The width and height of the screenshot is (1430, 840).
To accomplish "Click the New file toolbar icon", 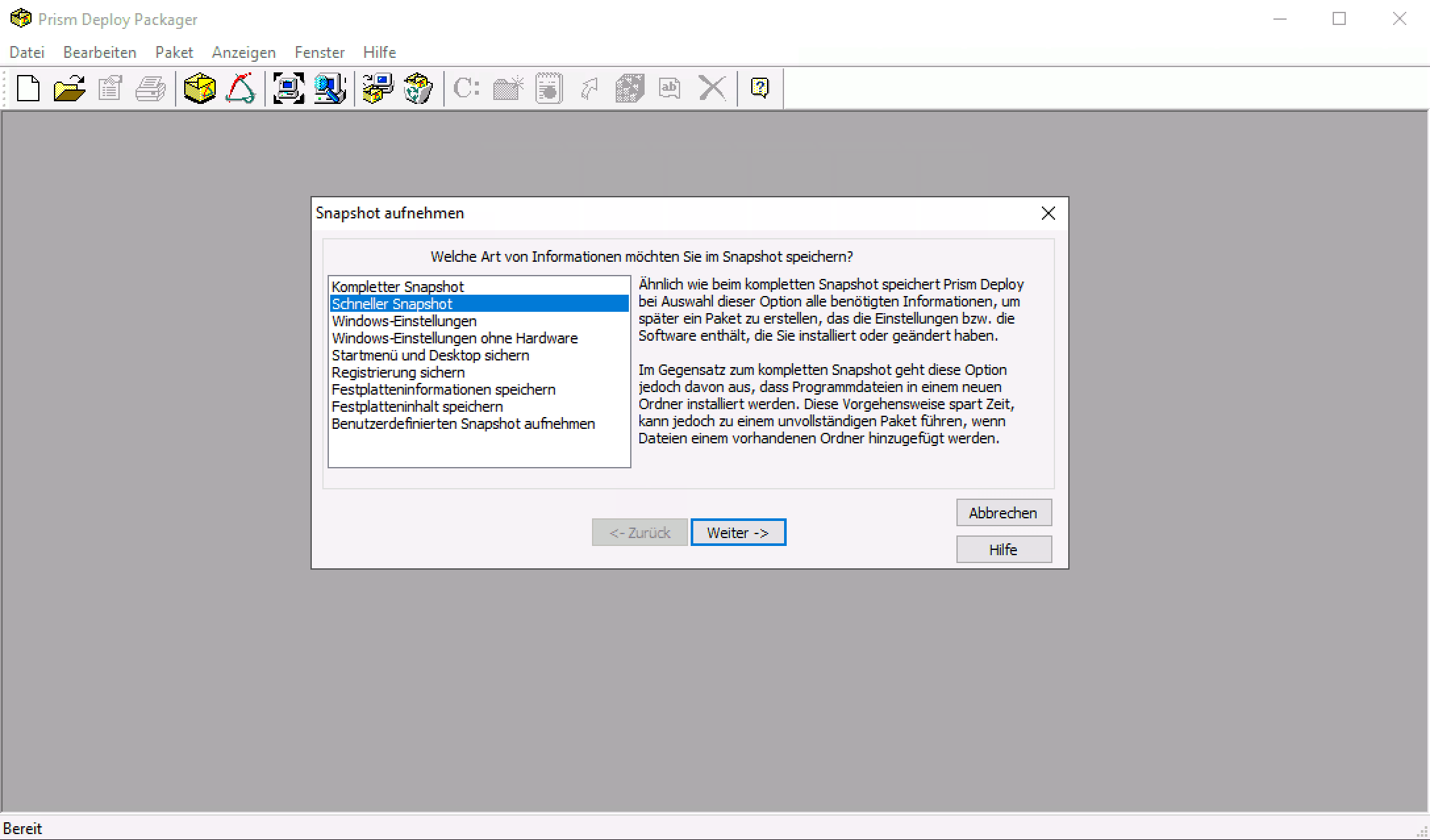I will (x=28, y=88).
